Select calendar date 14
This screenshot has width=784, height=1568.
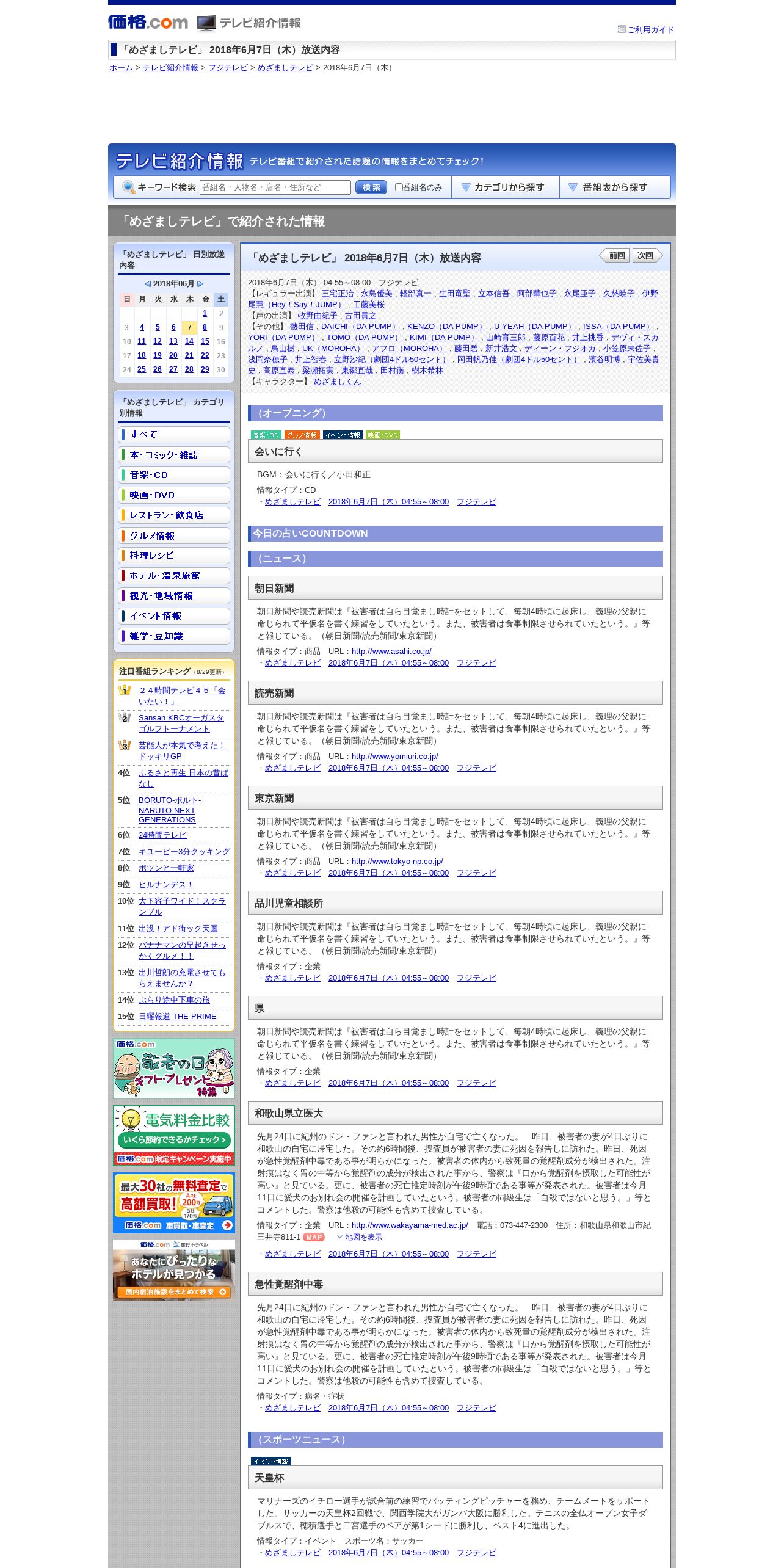coord(189,341)
